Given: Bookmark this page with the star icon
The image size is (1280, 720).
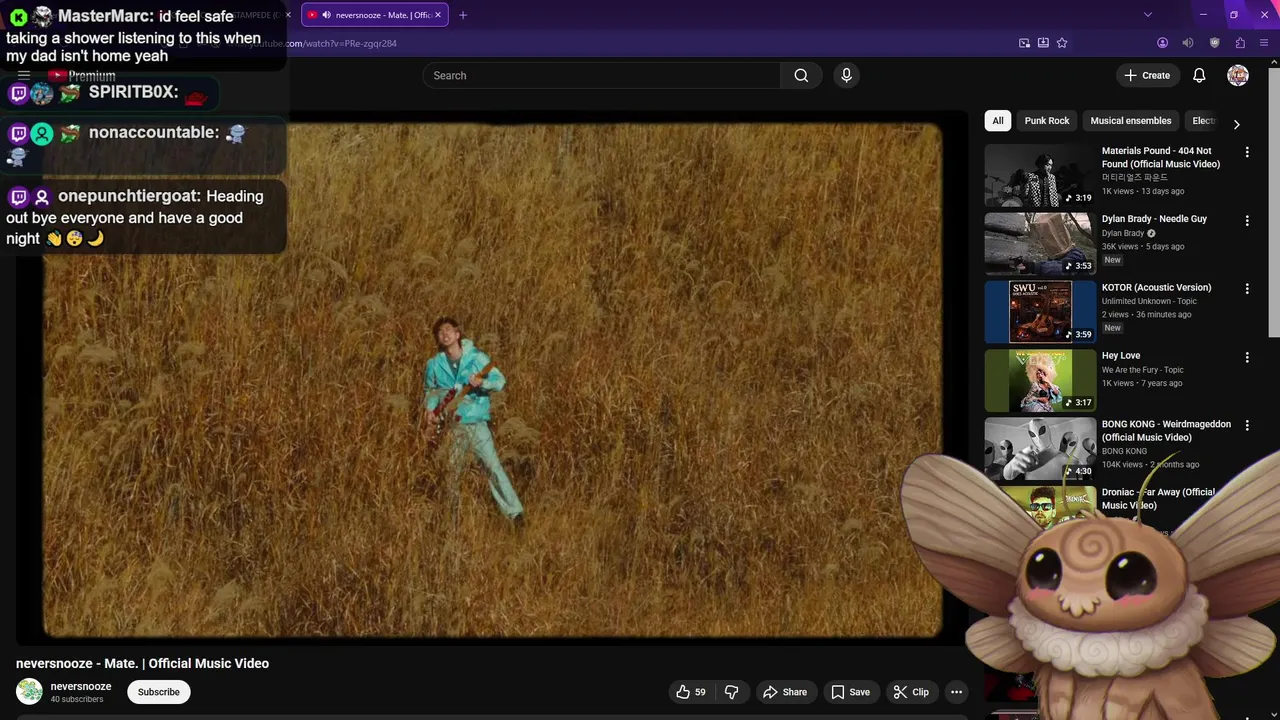Looking at the screenshot, I should point(1062,43).
